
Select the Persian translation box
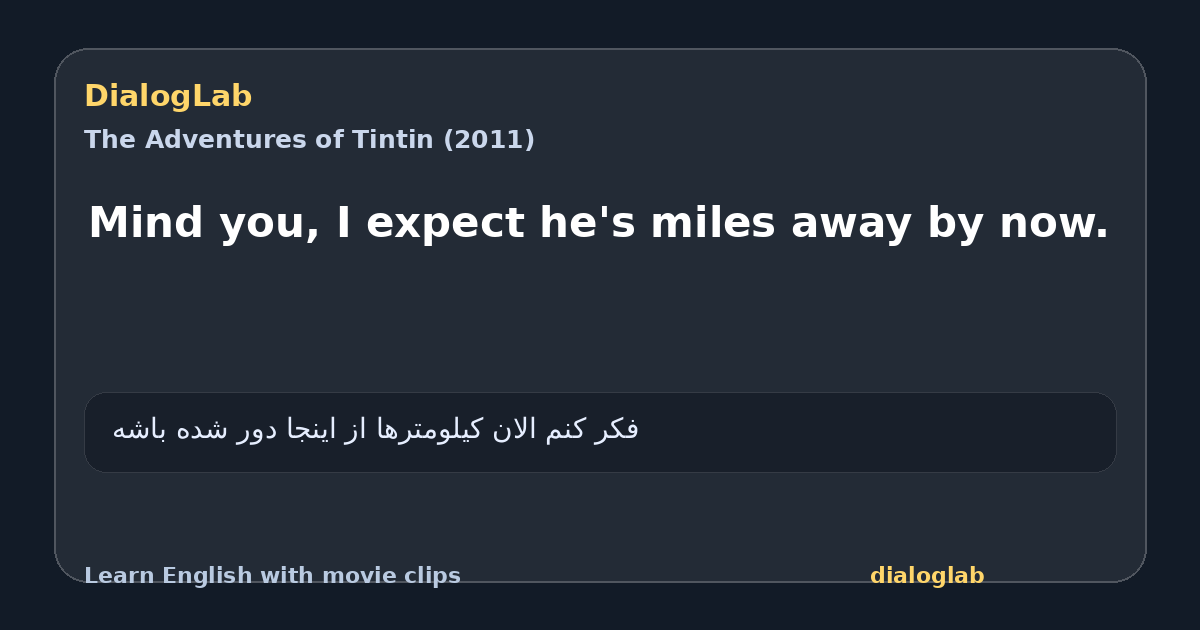pyautogui.click(x=600, y=432)
